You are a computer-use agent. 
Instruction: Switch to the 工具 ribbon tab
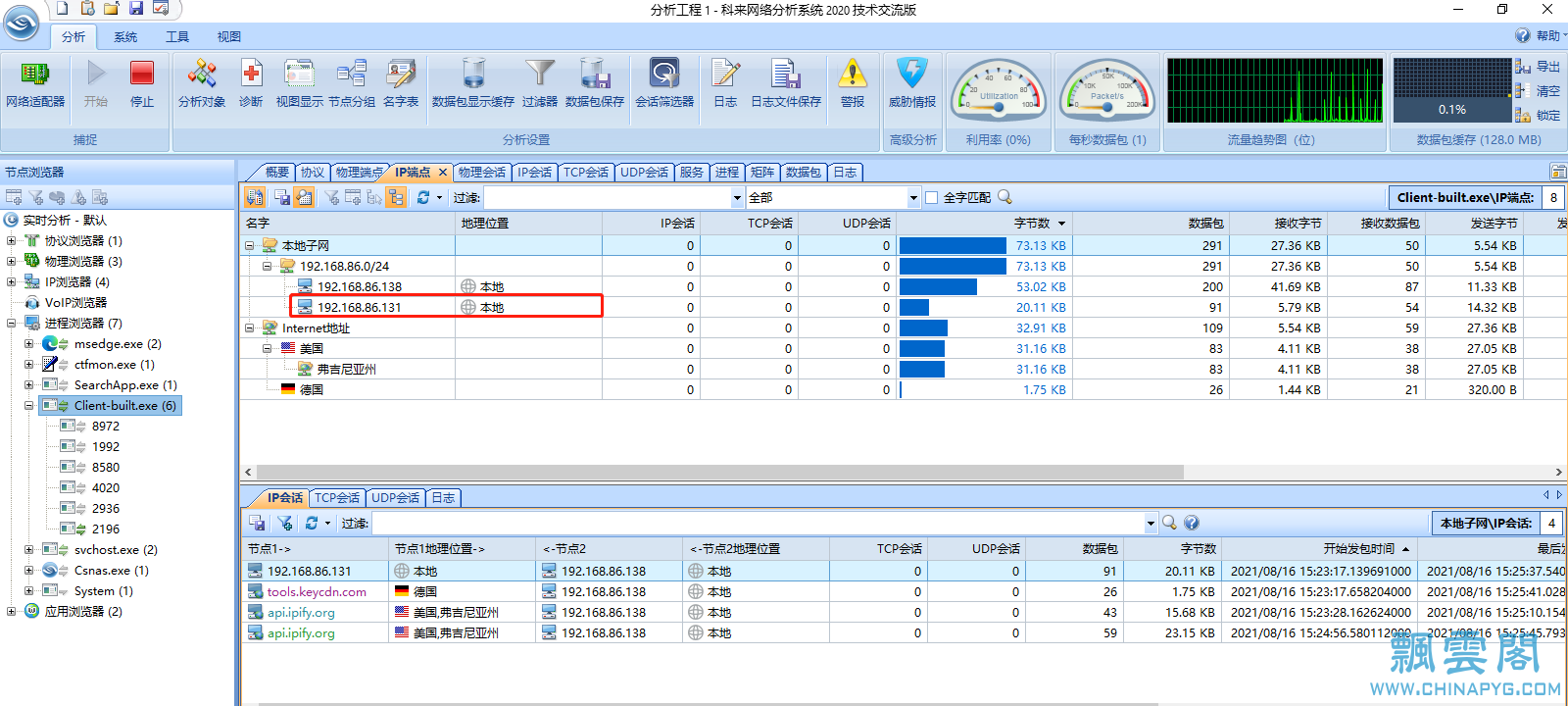coord(177,36)
